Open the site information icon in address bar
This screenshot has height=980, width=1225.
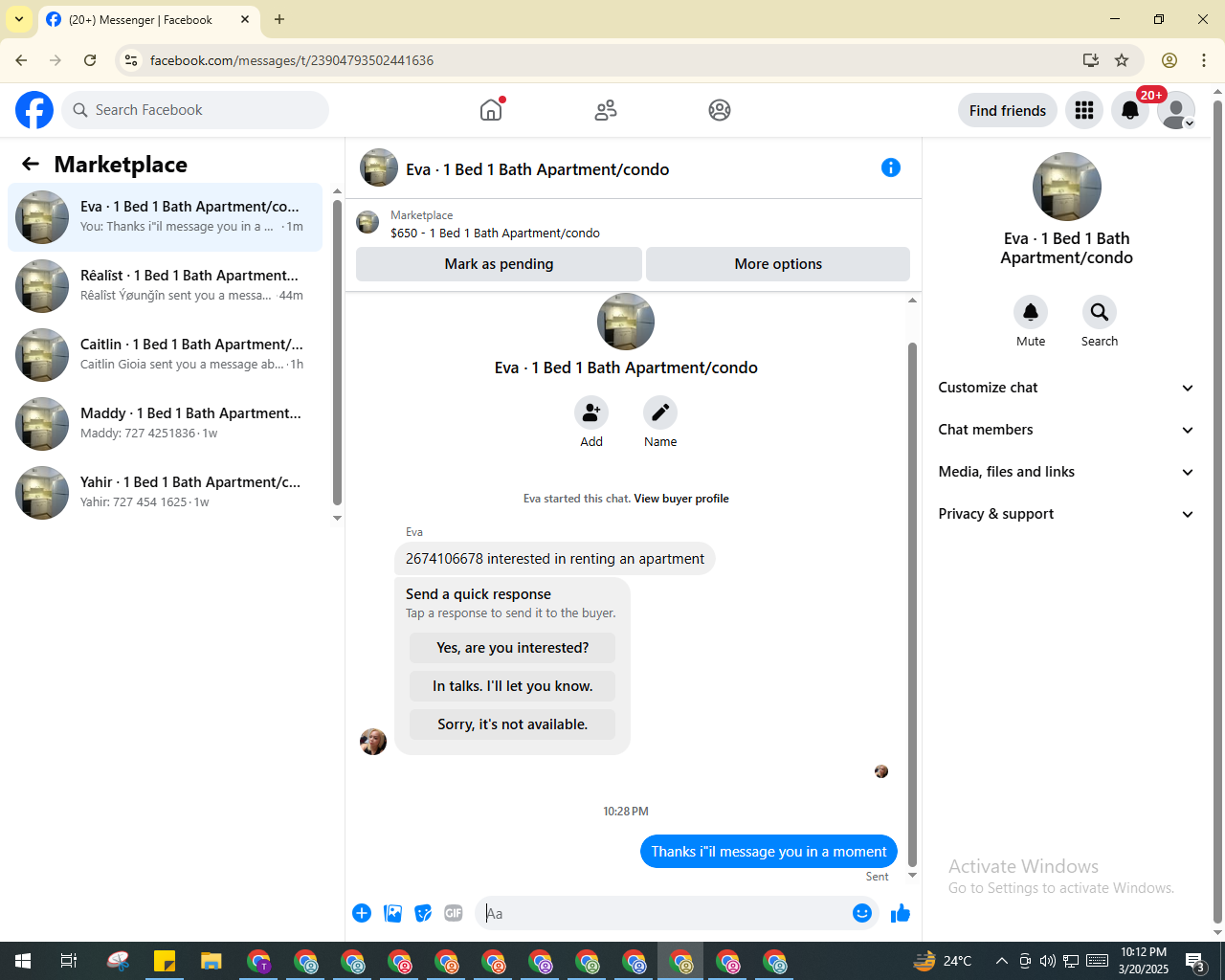131,60
